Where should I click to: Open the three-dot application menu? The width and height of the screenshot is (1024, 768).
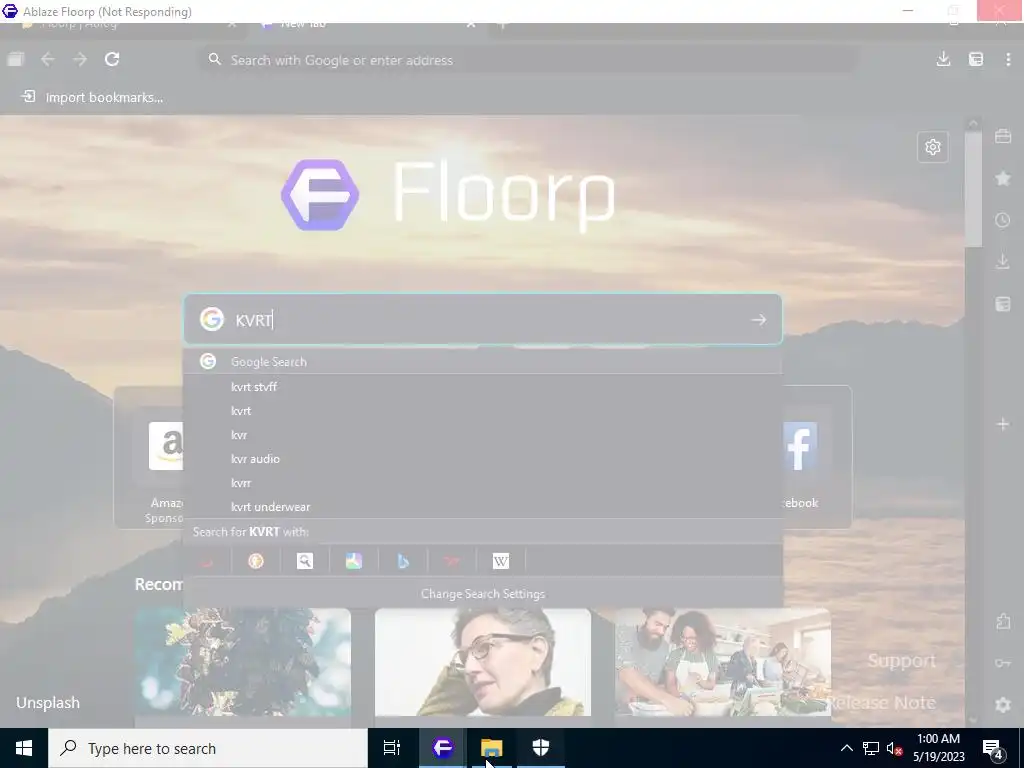tap(1008, 59)
